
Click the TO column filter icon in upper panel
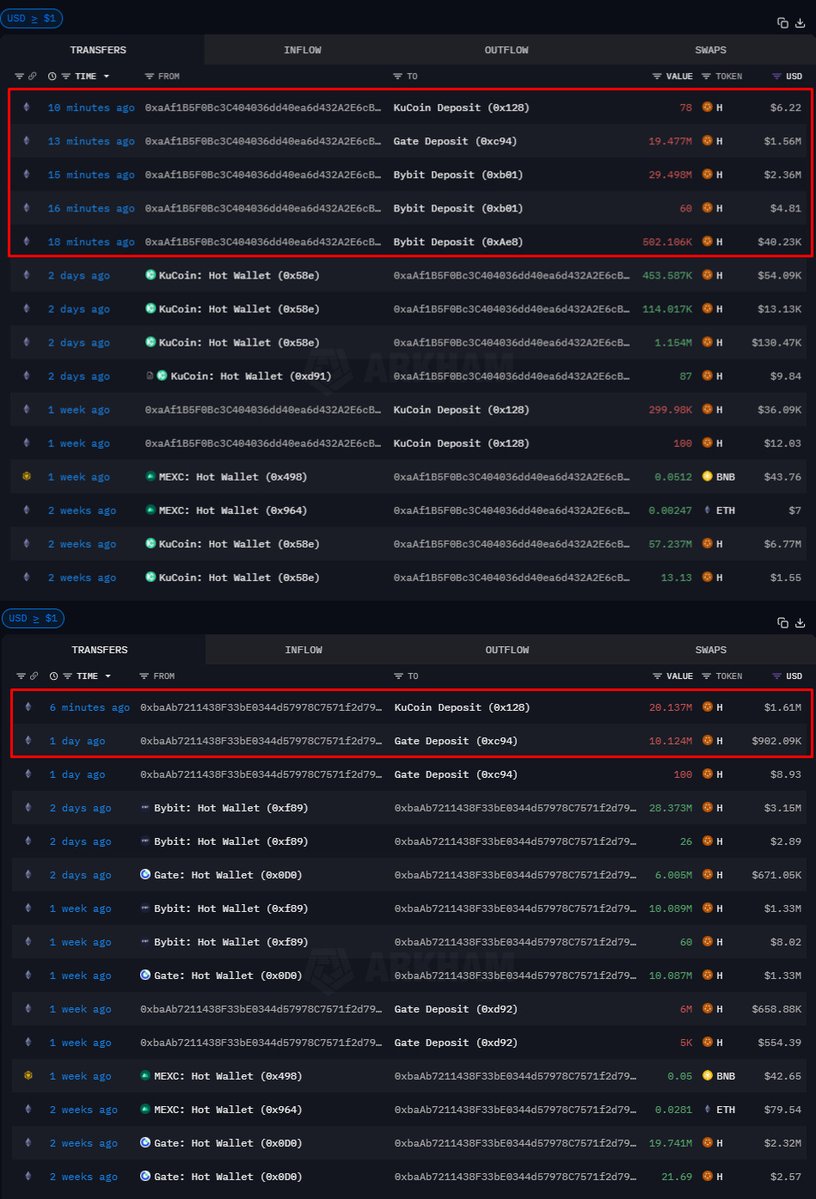398,76
